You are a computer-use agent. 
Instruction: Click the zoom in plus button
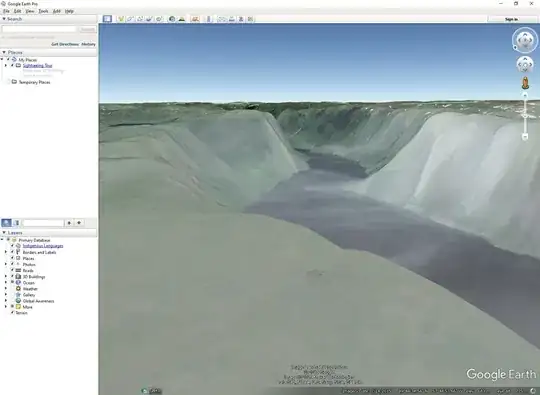pos(525,95)
